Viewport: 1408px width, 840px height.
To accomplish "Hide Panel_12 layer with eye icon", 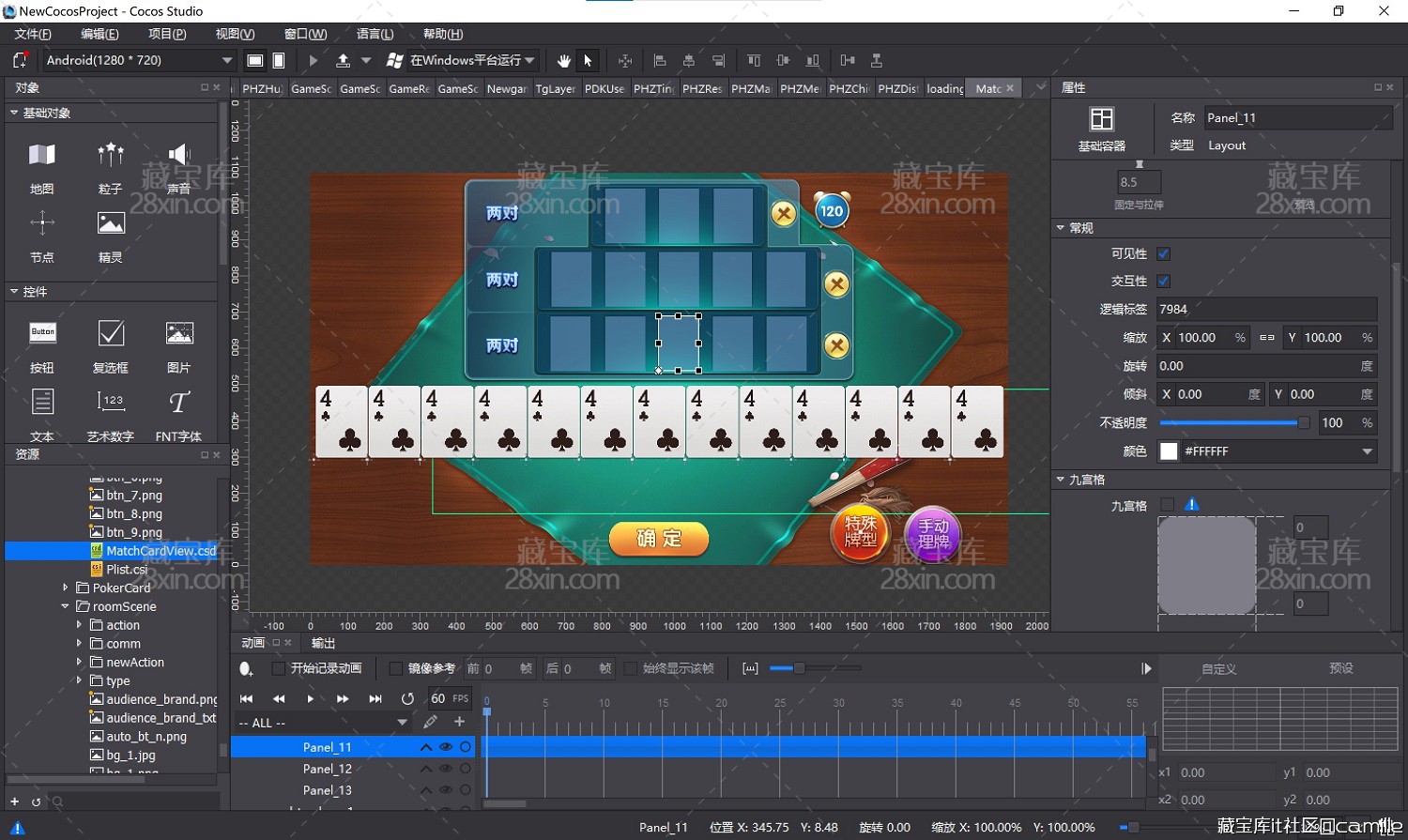I will tap(446, 769).
